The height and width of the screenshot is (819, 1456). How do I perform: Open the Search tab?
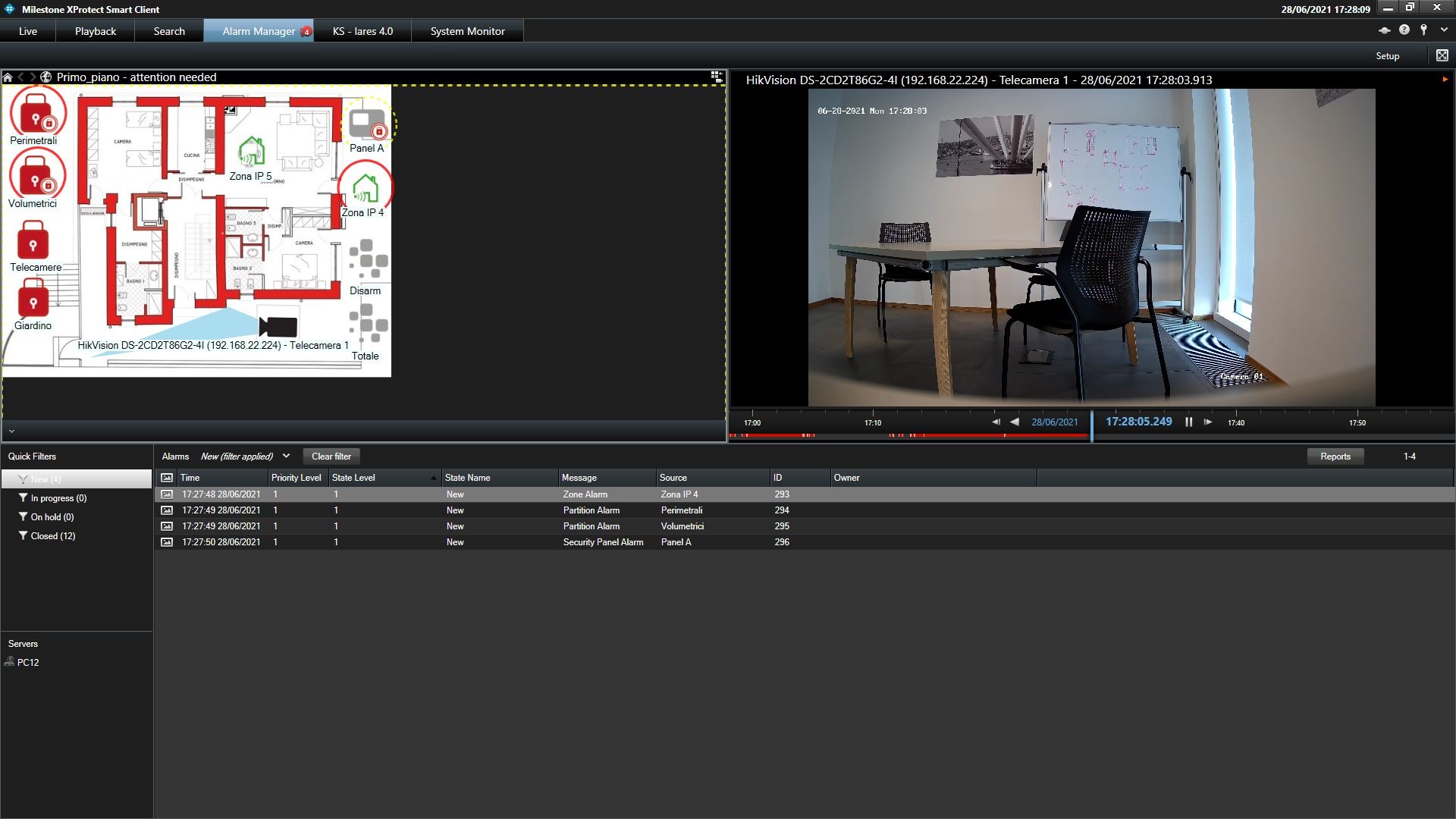(169, 31)
